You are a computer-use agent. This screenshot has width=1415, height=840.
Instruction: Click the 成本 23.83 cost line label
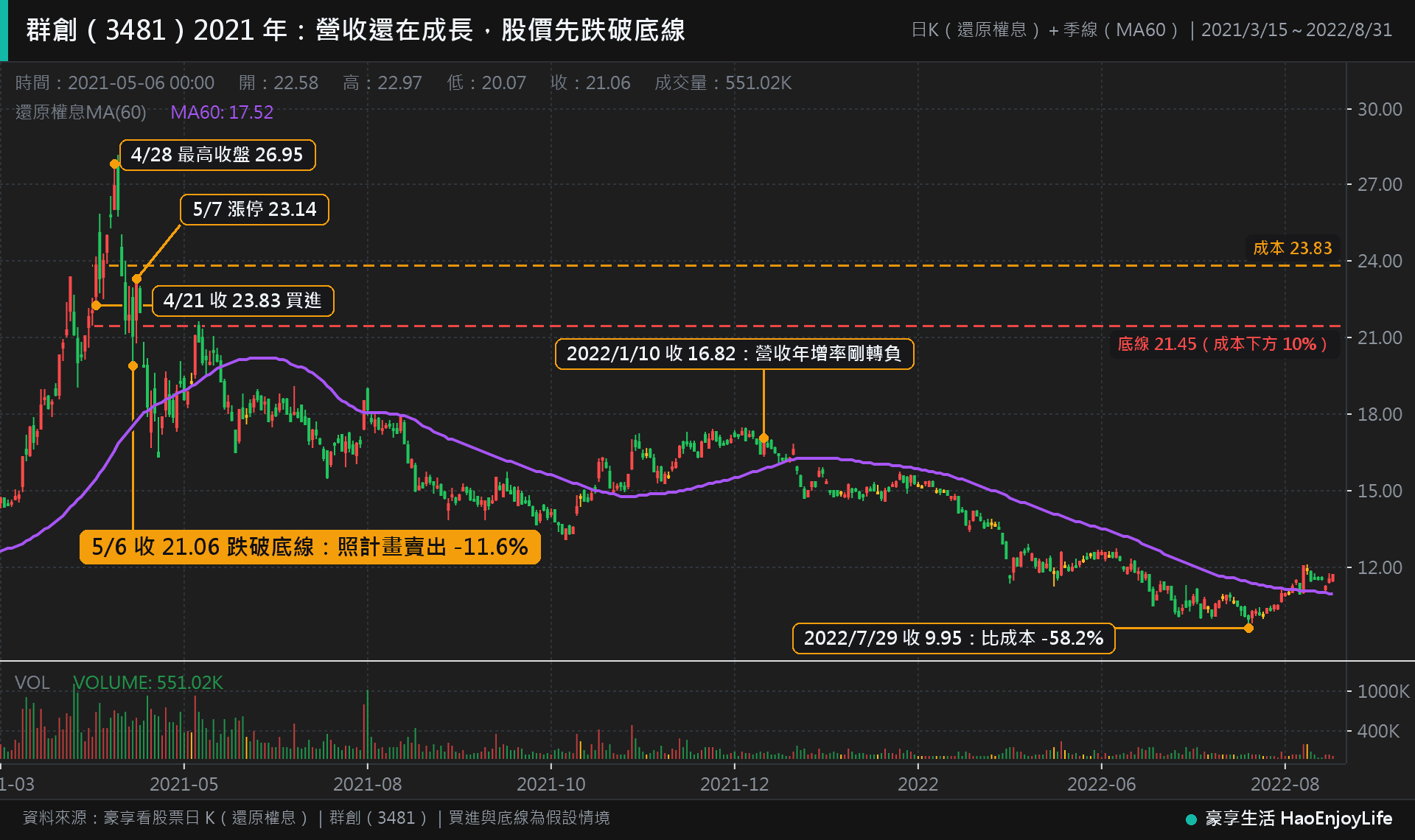[x=1293, y=248]
